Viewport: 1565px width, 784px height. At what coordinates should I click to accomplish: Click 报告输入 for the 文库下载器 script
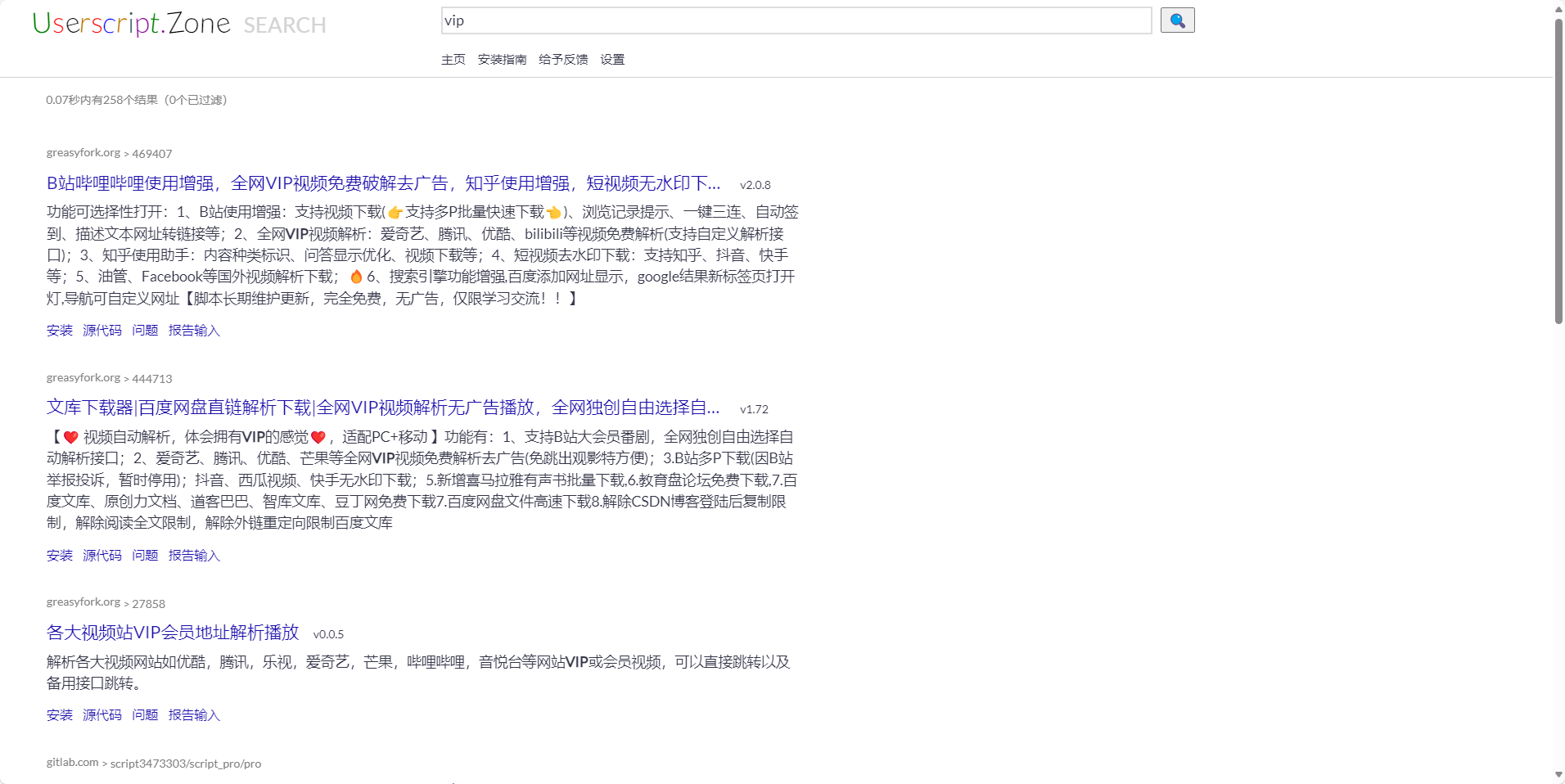(194, 556)
